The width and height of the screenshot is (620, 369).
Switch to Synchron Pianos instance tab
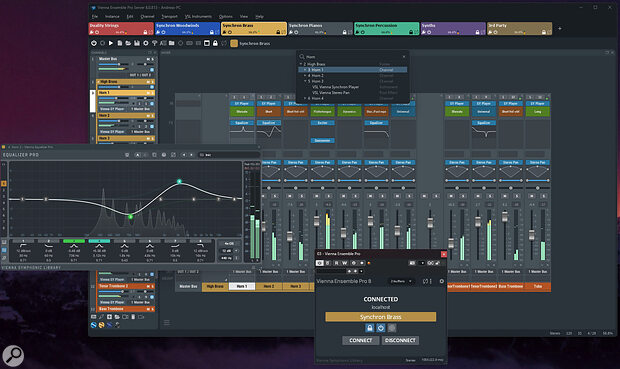click(320, 28)
